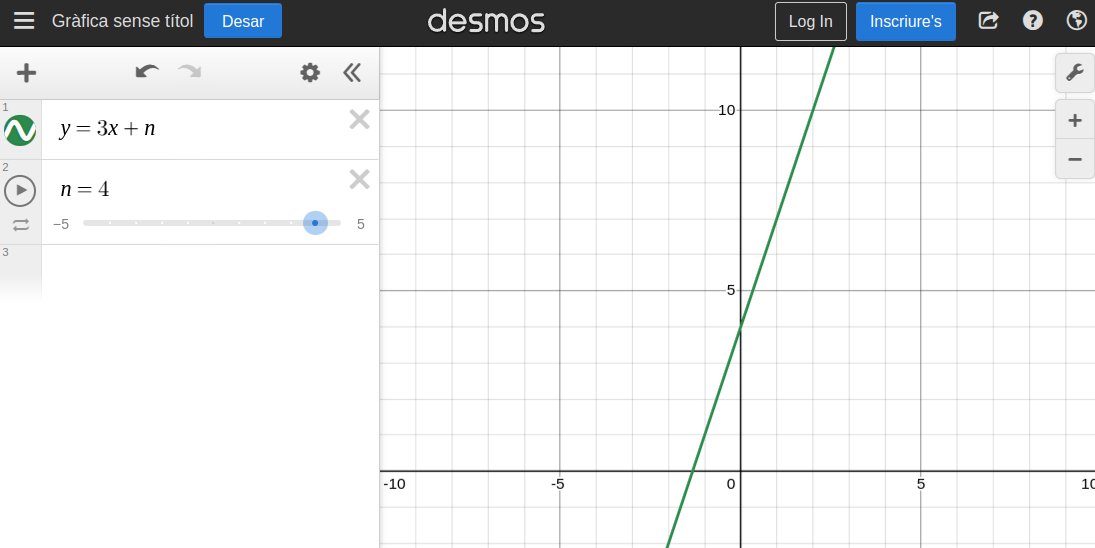Zoom in on the graph
The height and width of the screenshot is (548, 1095).
point(1075,120)
